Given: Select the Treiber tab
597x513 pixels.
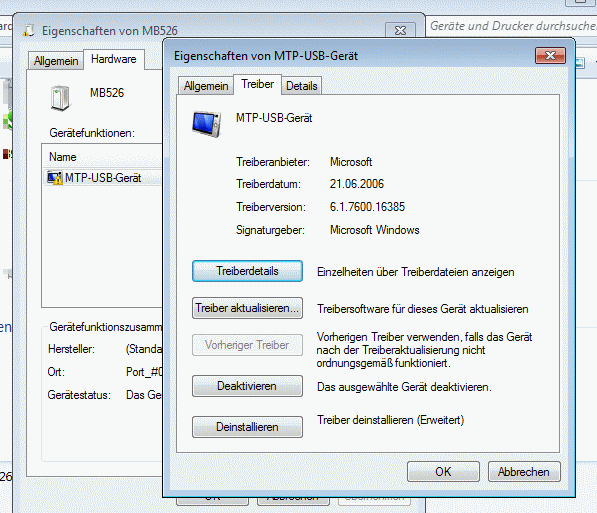Looking at the screenshot, I should click(x=257, y=84).
